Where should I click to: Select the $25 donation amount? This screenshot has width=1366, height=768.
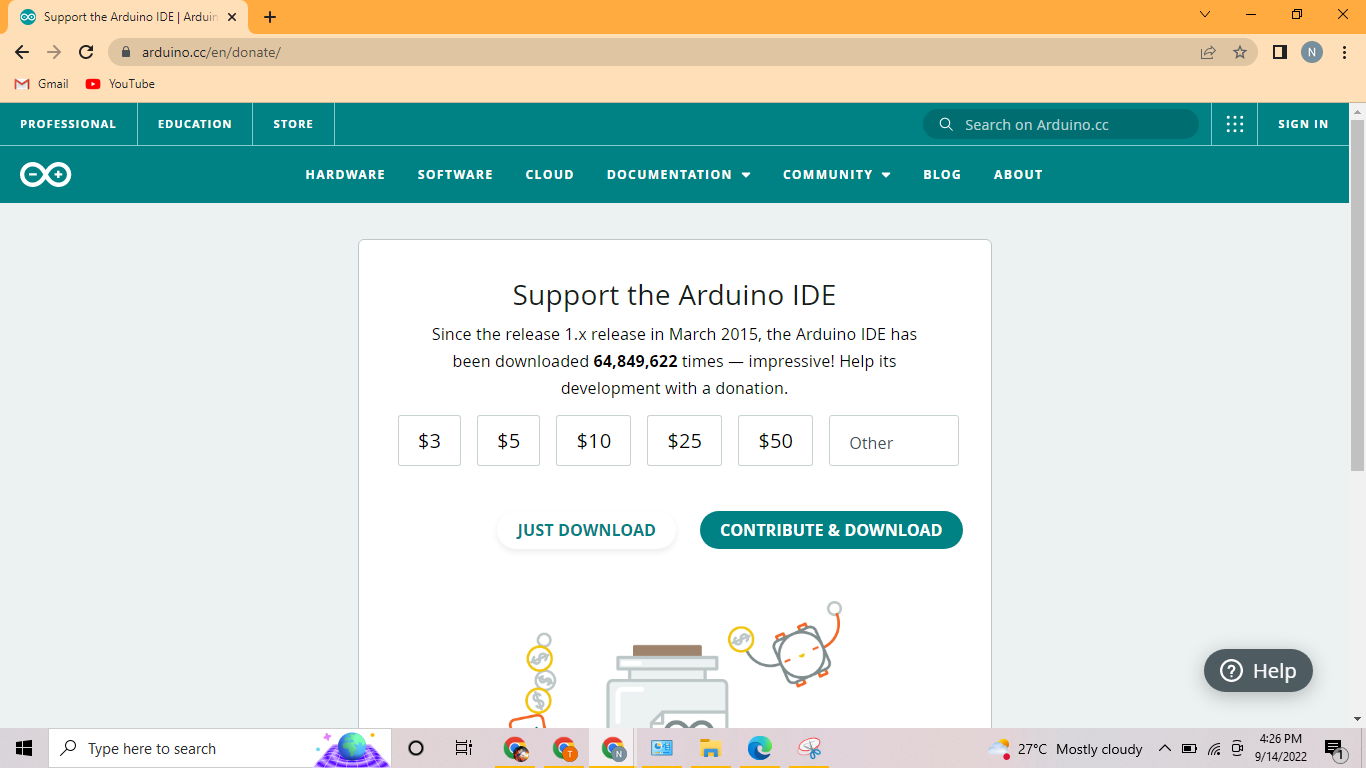click(x=684, y=441)
